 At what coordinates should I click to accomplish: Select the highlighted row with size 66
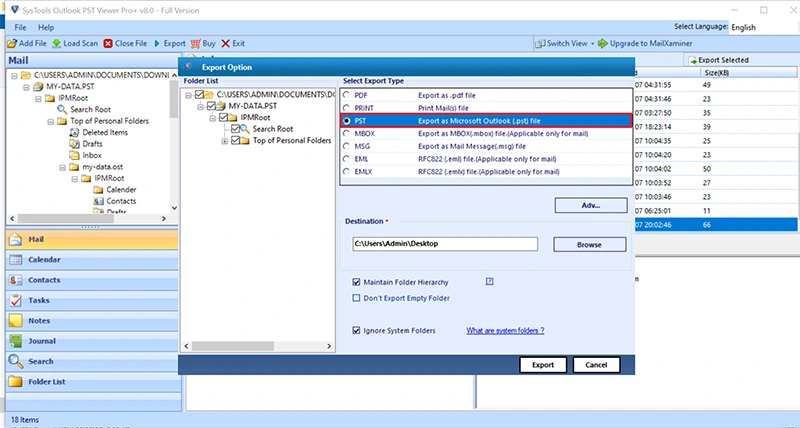tap(716, 224)
